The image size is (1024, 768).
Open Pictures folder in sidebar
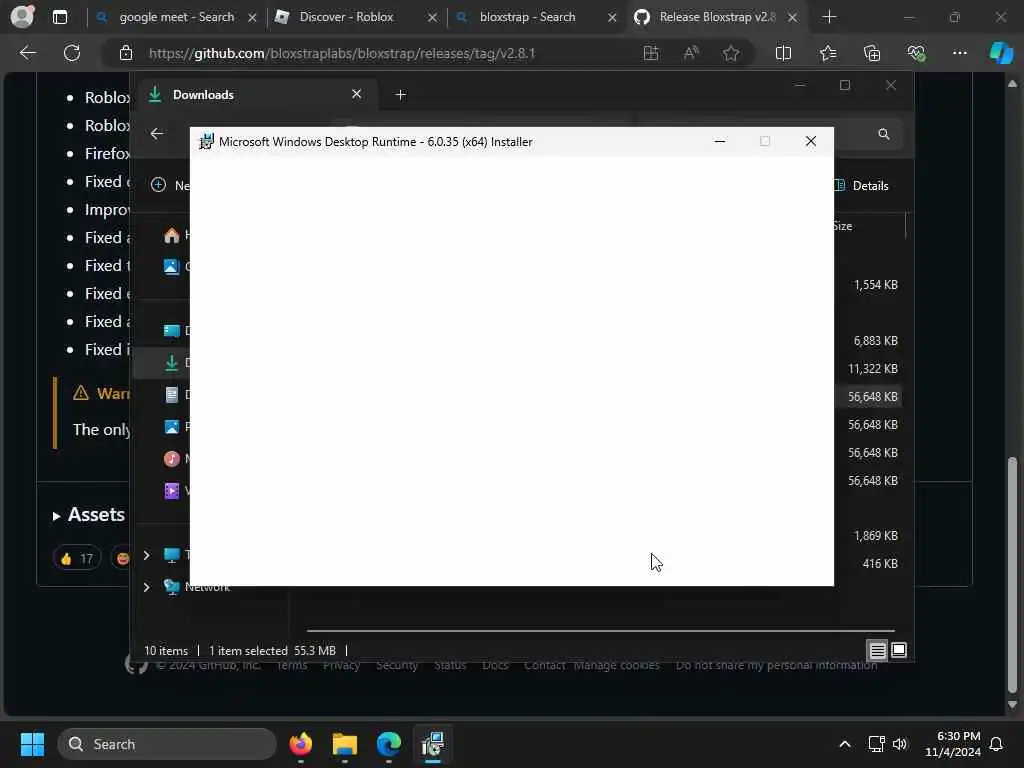coord(172,426)
